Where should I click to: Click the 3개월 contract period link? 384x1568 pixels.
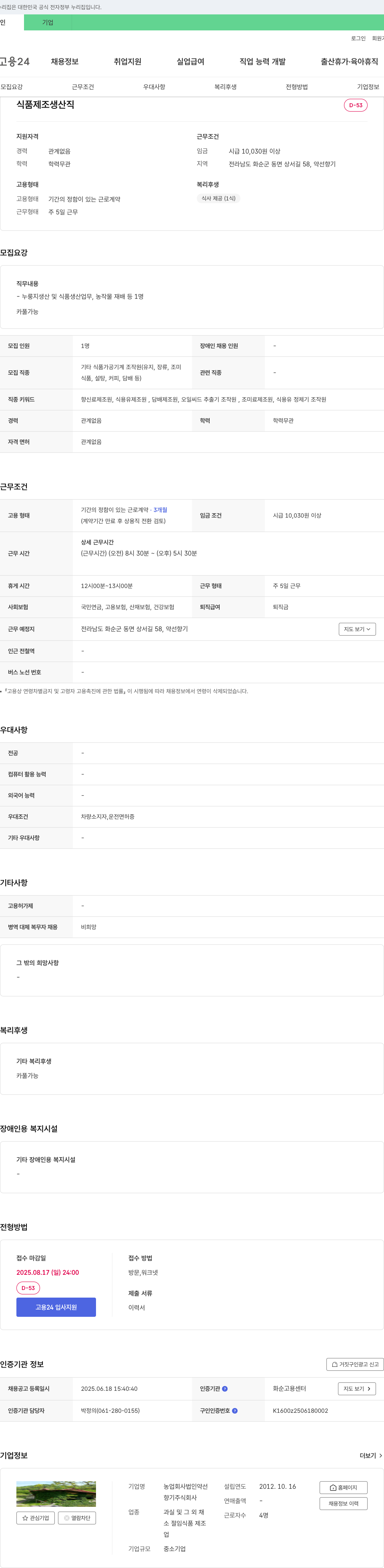[160, 510]
